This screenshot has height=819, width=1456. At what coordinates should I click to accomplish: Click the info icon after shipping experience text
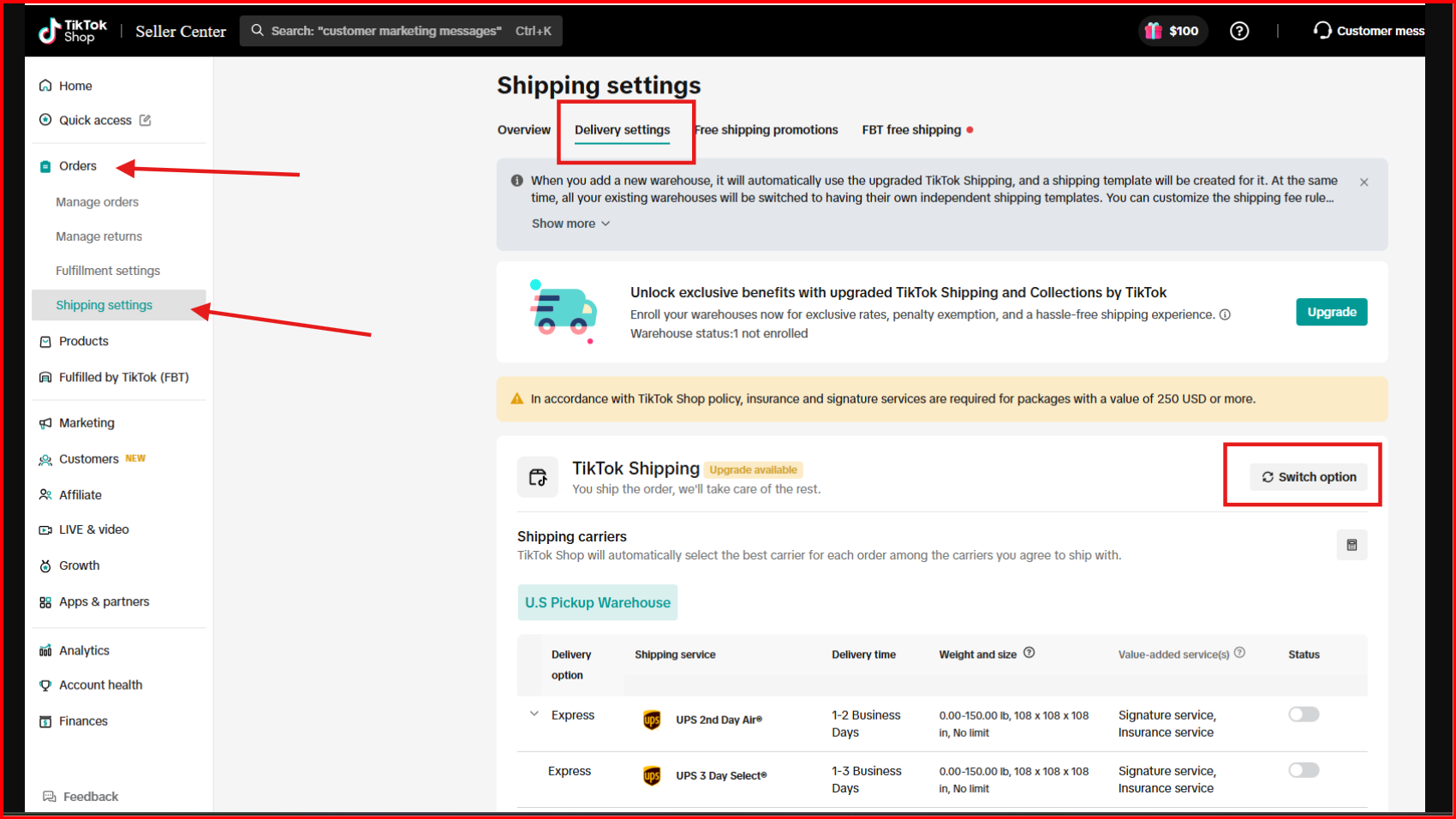point(1225,314)
